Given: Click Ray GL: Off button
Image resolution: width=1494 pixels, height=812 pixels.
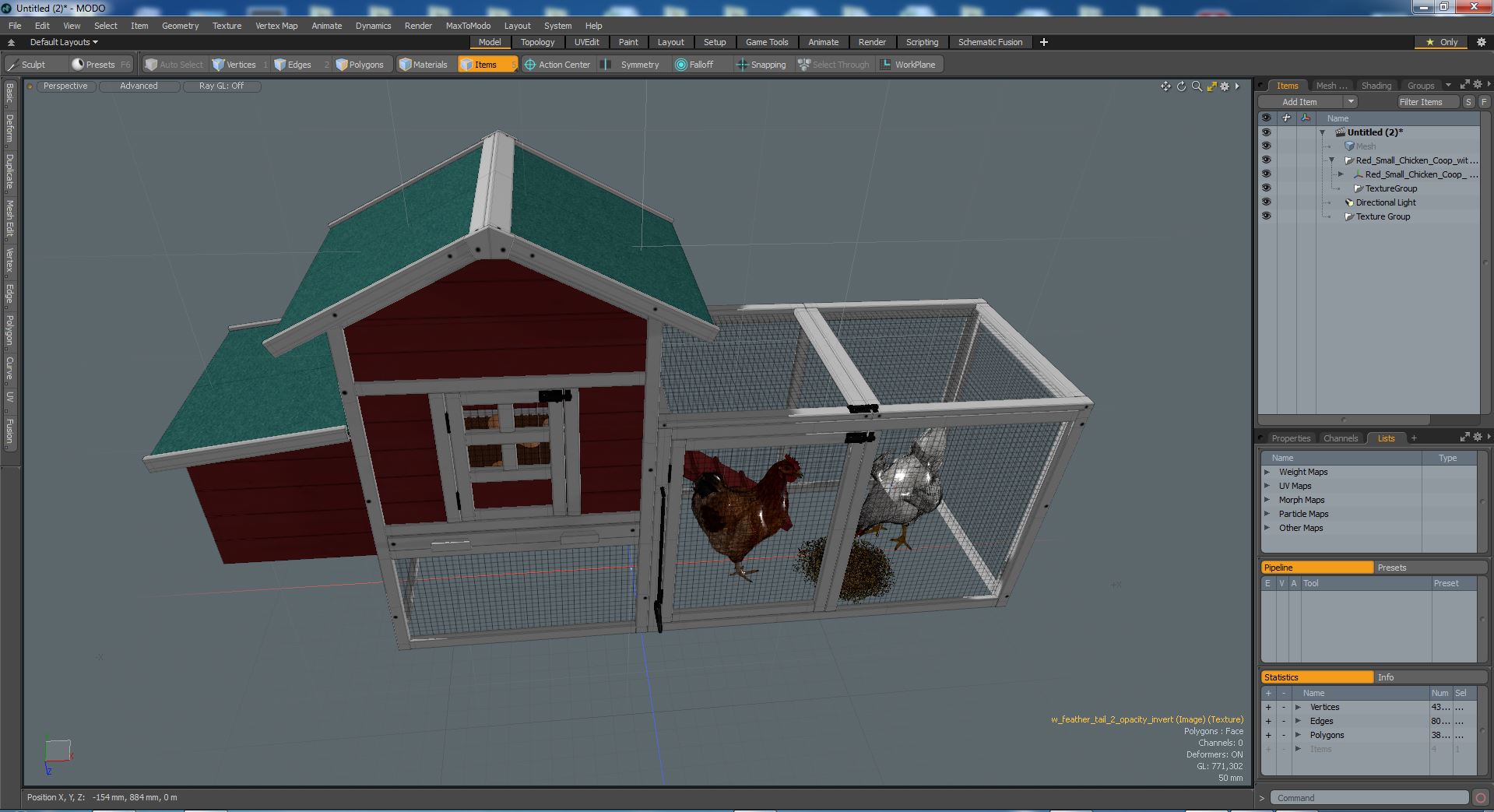Looking at the screenshot, I should coord(221,86).
